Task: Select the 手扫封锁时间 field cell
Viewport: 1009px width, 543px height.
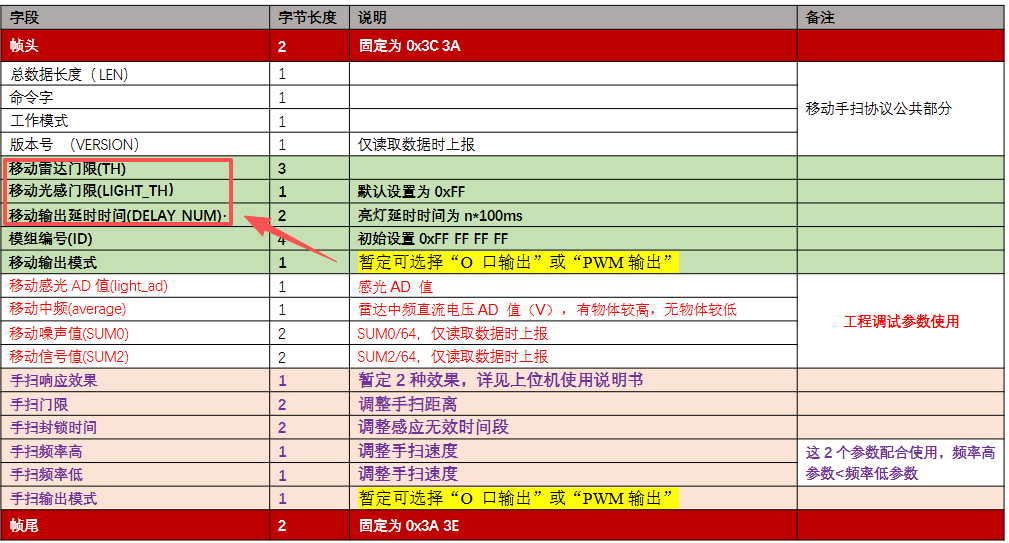Action: pos(135,427)
